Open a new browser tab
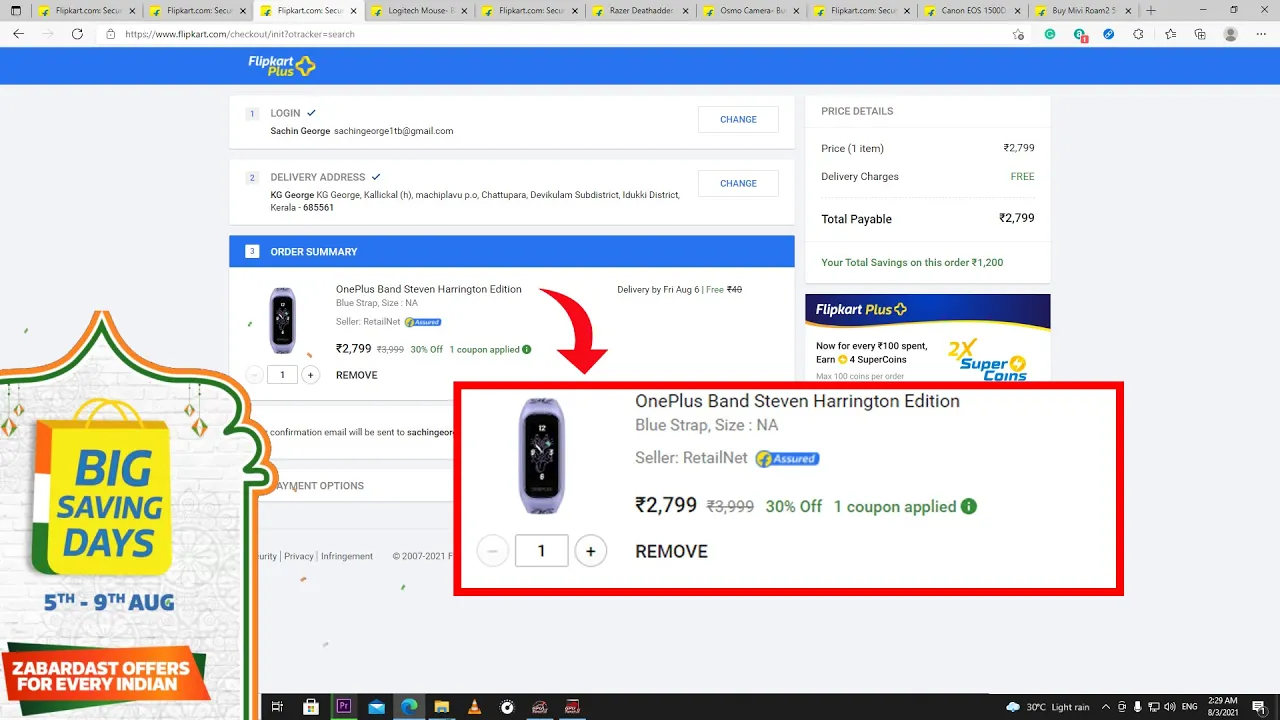 point(1151,10)
